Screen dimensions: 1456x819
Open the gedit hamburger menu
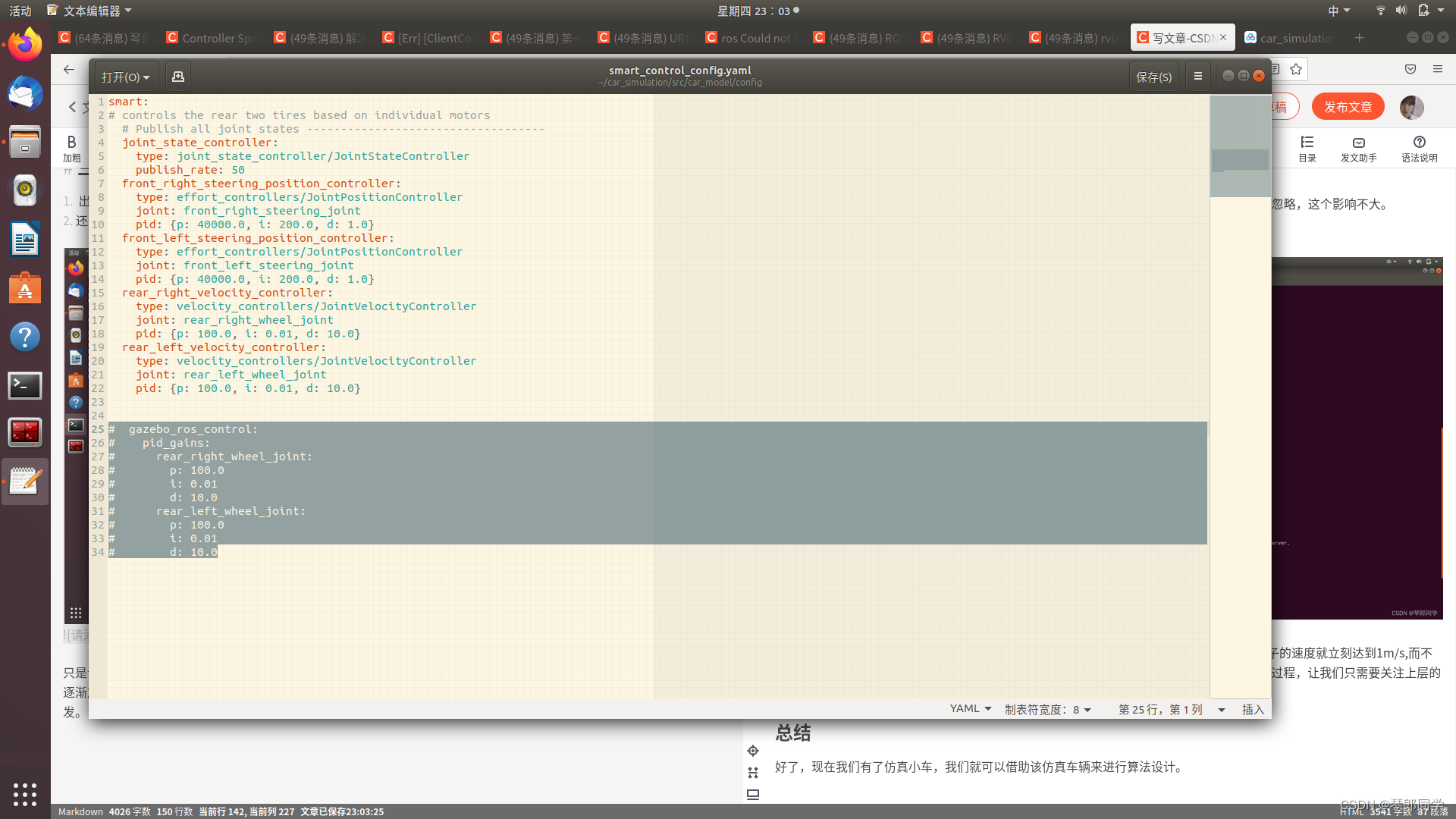click(x=1198, y=77)
